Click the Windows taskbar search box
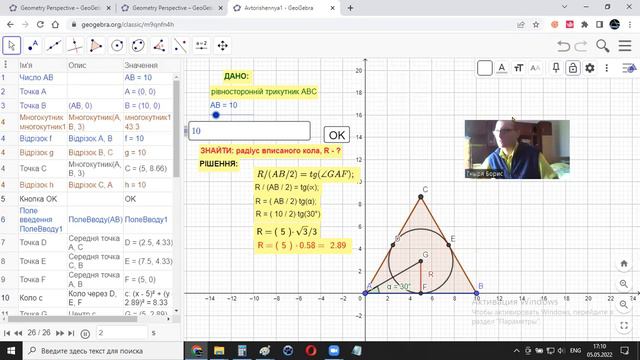This screenshot has width=640, height=360. 103,351
